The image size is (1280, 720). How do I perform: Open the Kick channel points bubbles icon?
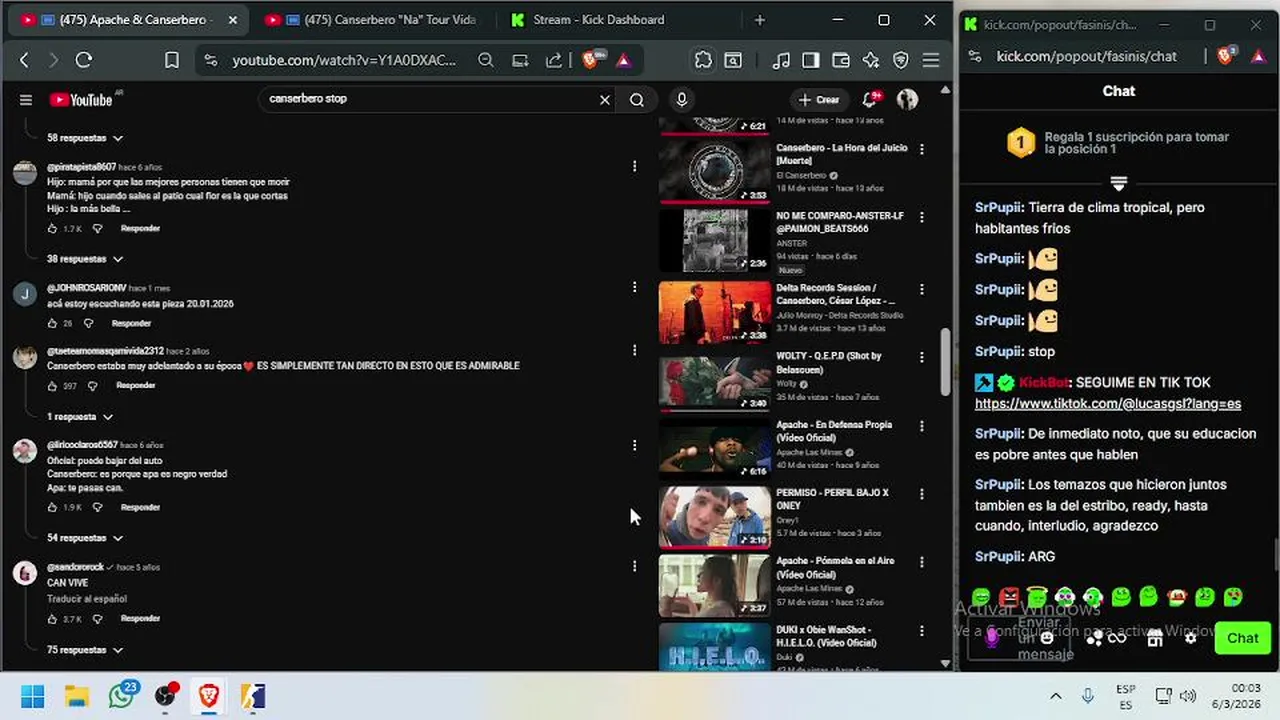pos(1095,638)
